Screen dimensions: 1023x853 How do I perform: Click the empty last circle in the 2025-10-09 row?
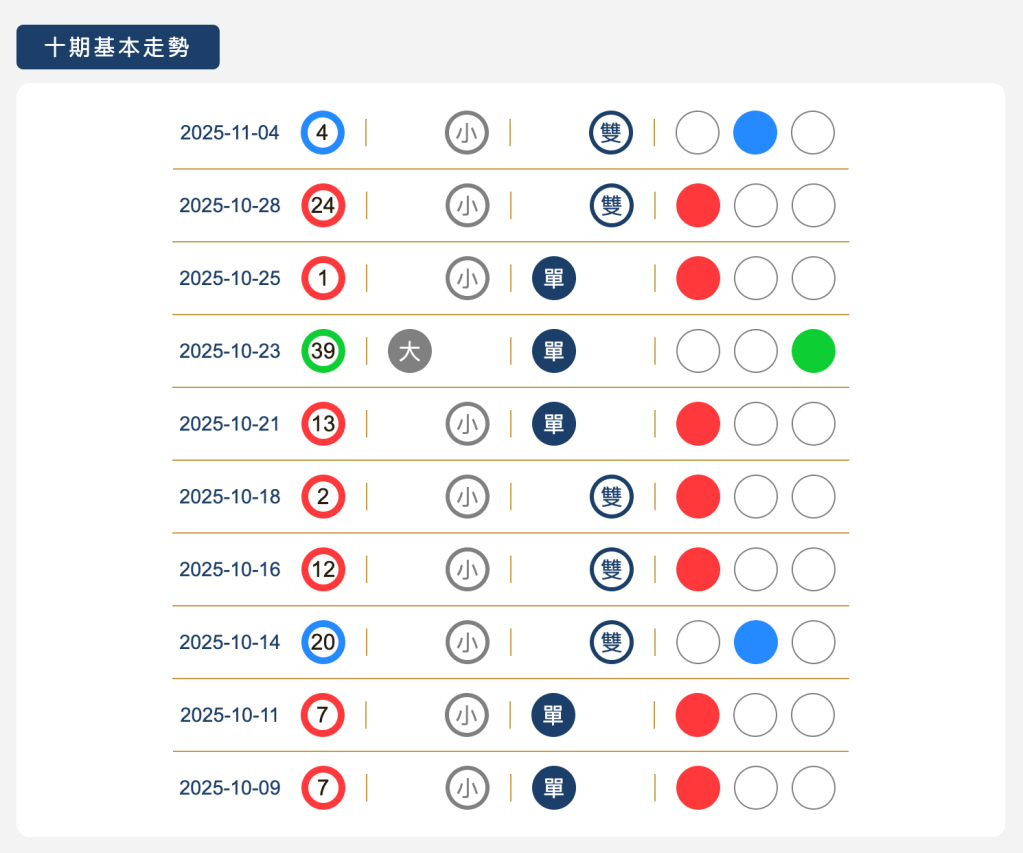point(813,787)
